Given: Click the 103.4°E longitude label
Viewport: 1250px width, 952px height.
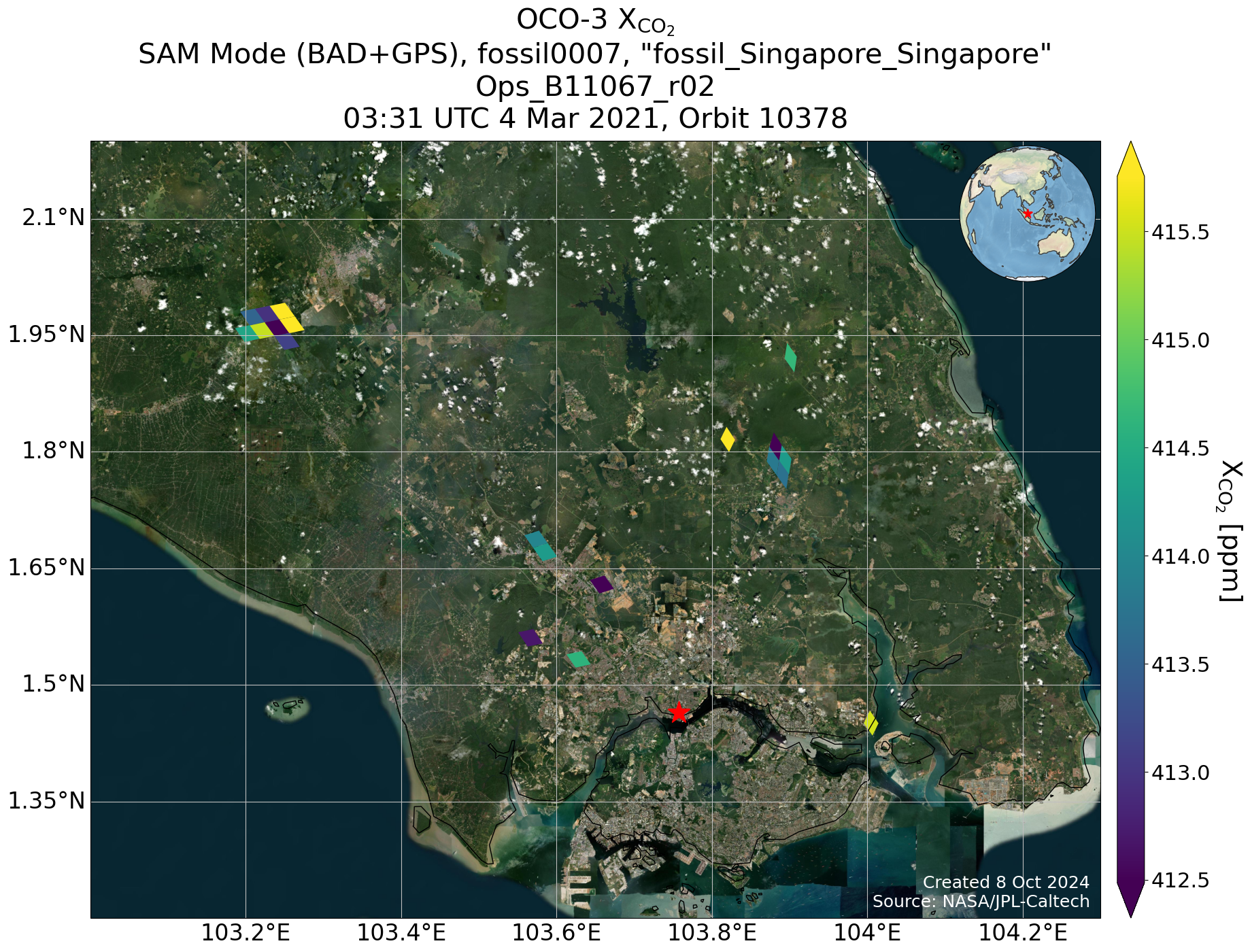Looking at the screenshot, I should point(401,932).
